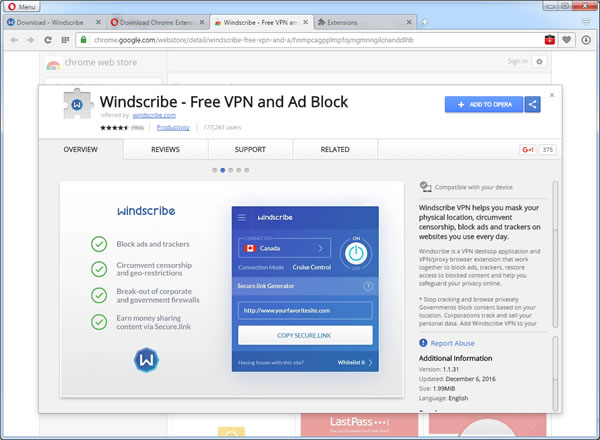The image size is (600, 440).
Task: Go back with the back arrow
Action: pyautogui.click(x=14, y=40)
